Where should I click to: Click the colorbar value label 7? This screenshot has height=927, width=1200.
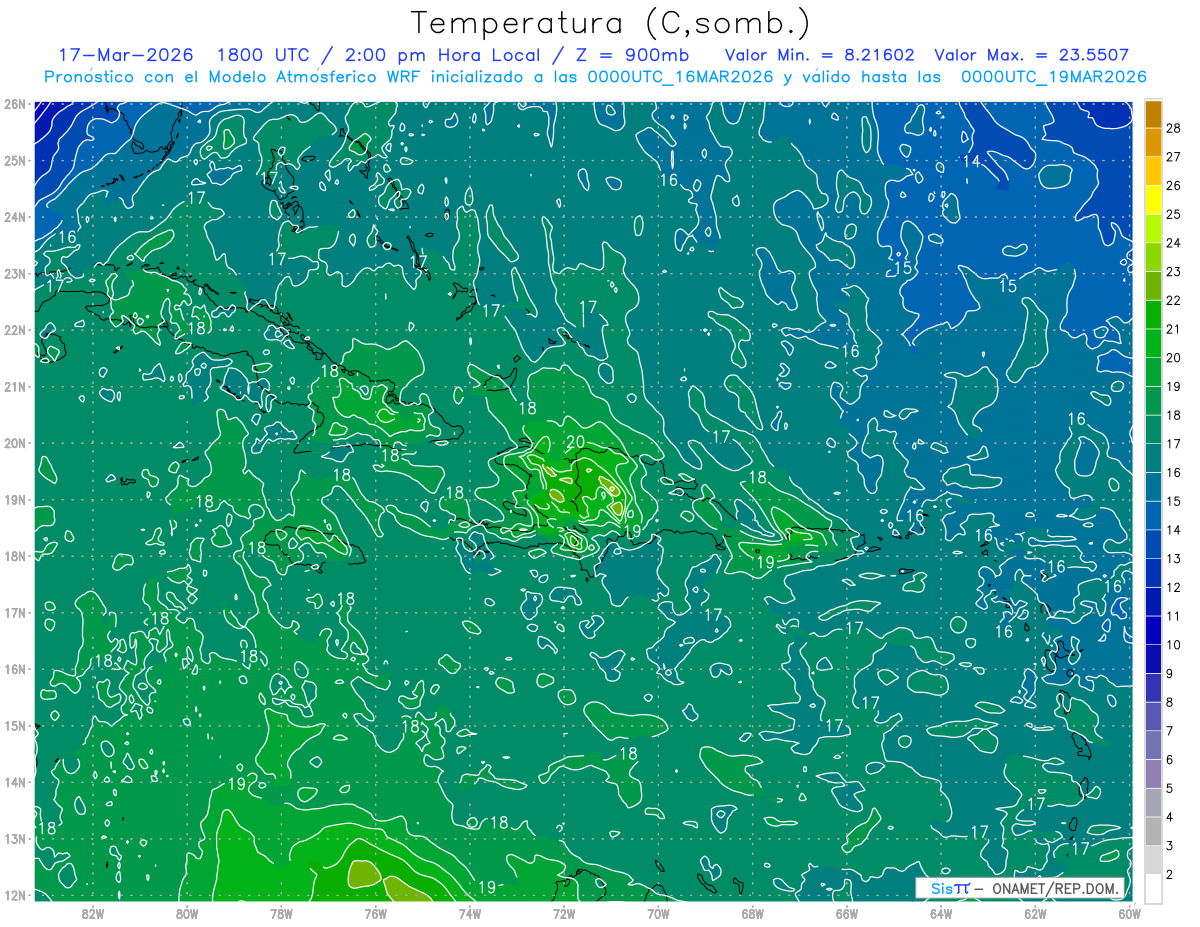(1171, 731)
